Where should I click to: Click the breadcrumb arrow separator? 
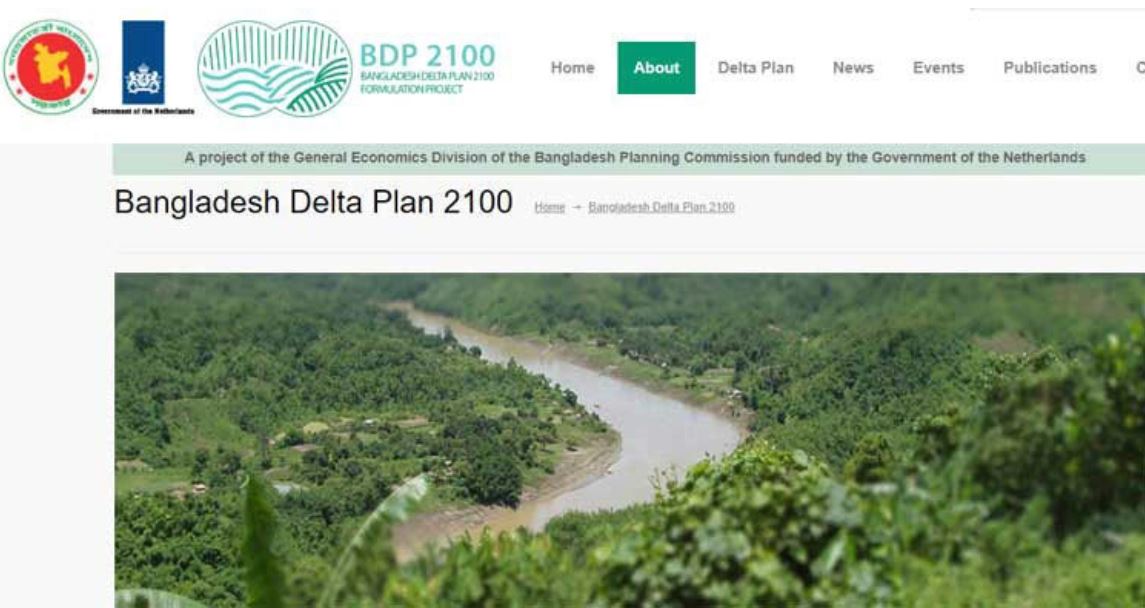pos(577,207)
